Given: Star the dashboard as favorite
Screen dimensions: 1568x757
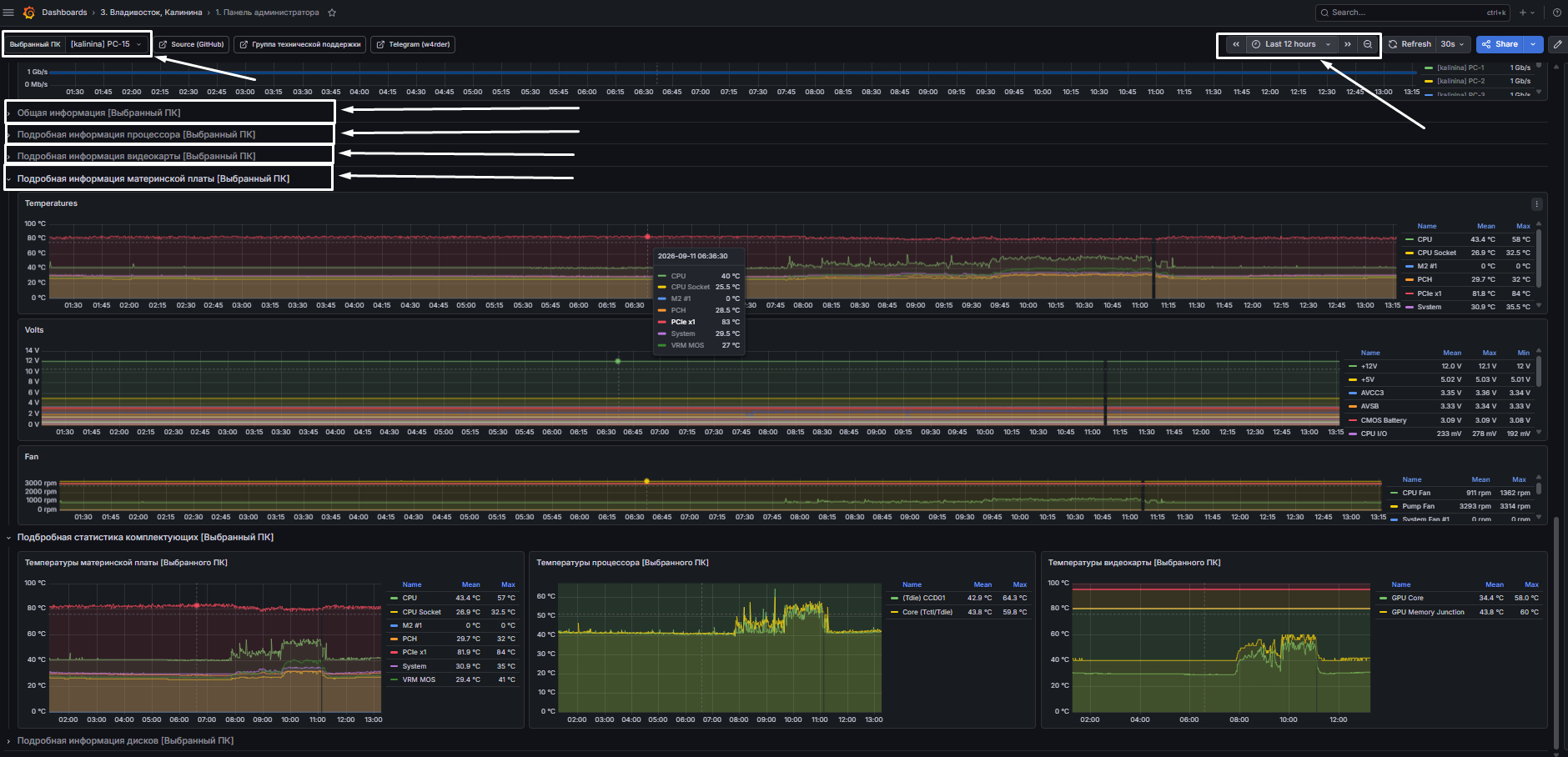Looking at the screenshot, I should point(332,13).
